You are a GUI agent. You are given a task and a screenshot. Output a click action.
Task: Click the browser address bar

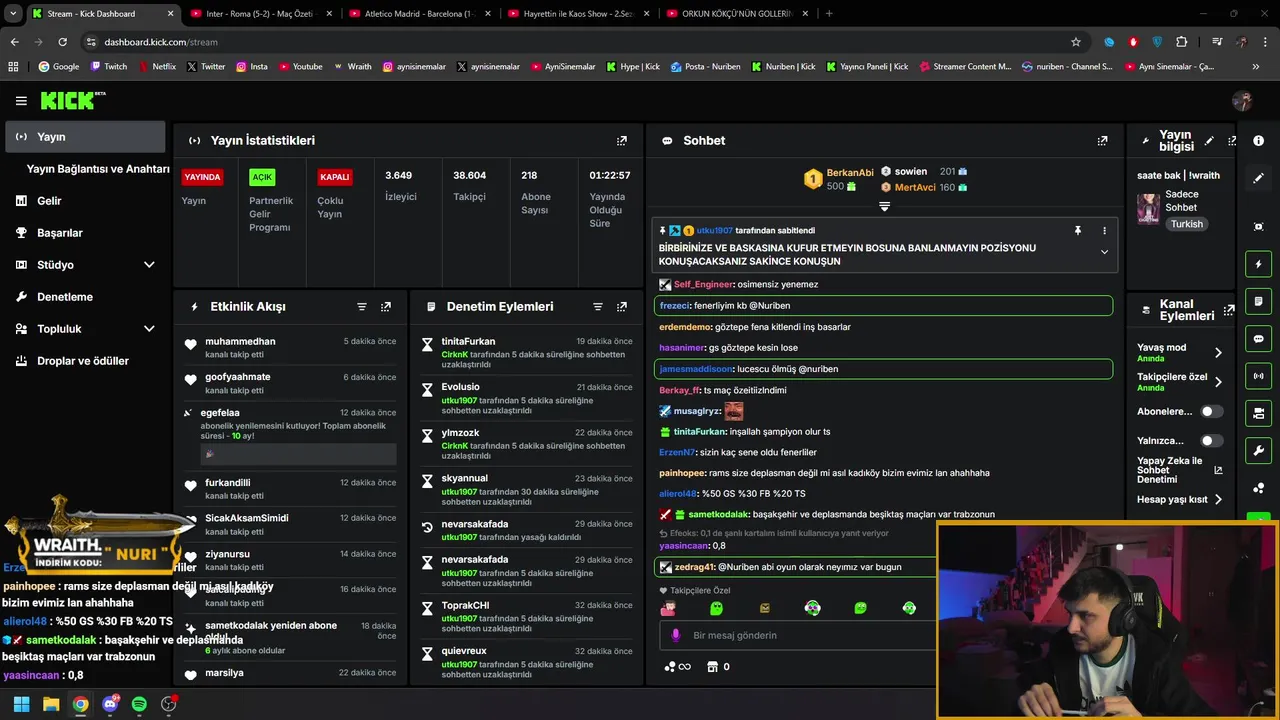tap(575, 42)
